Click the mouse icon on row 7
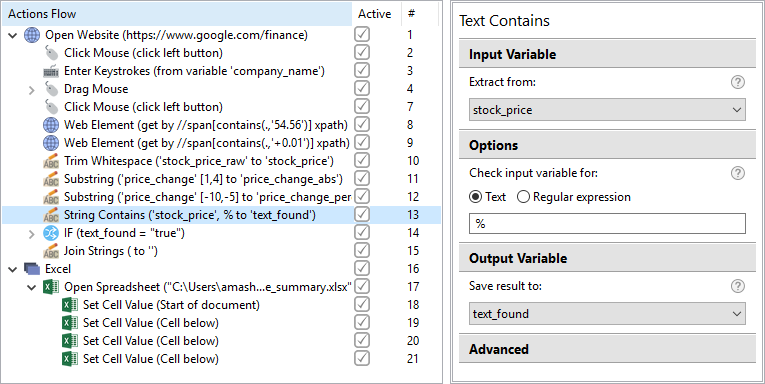765x384 pixels. (51, 107)
